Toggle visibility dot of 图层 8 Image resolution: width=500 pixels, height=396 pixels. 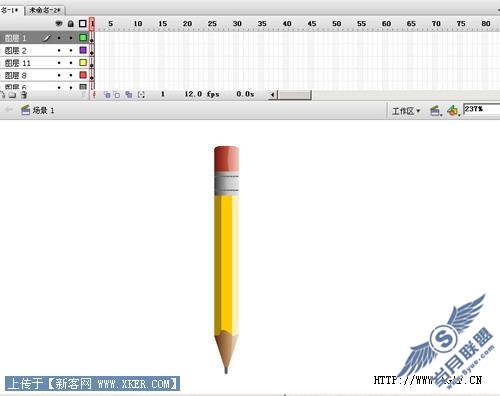click(59, 75)
